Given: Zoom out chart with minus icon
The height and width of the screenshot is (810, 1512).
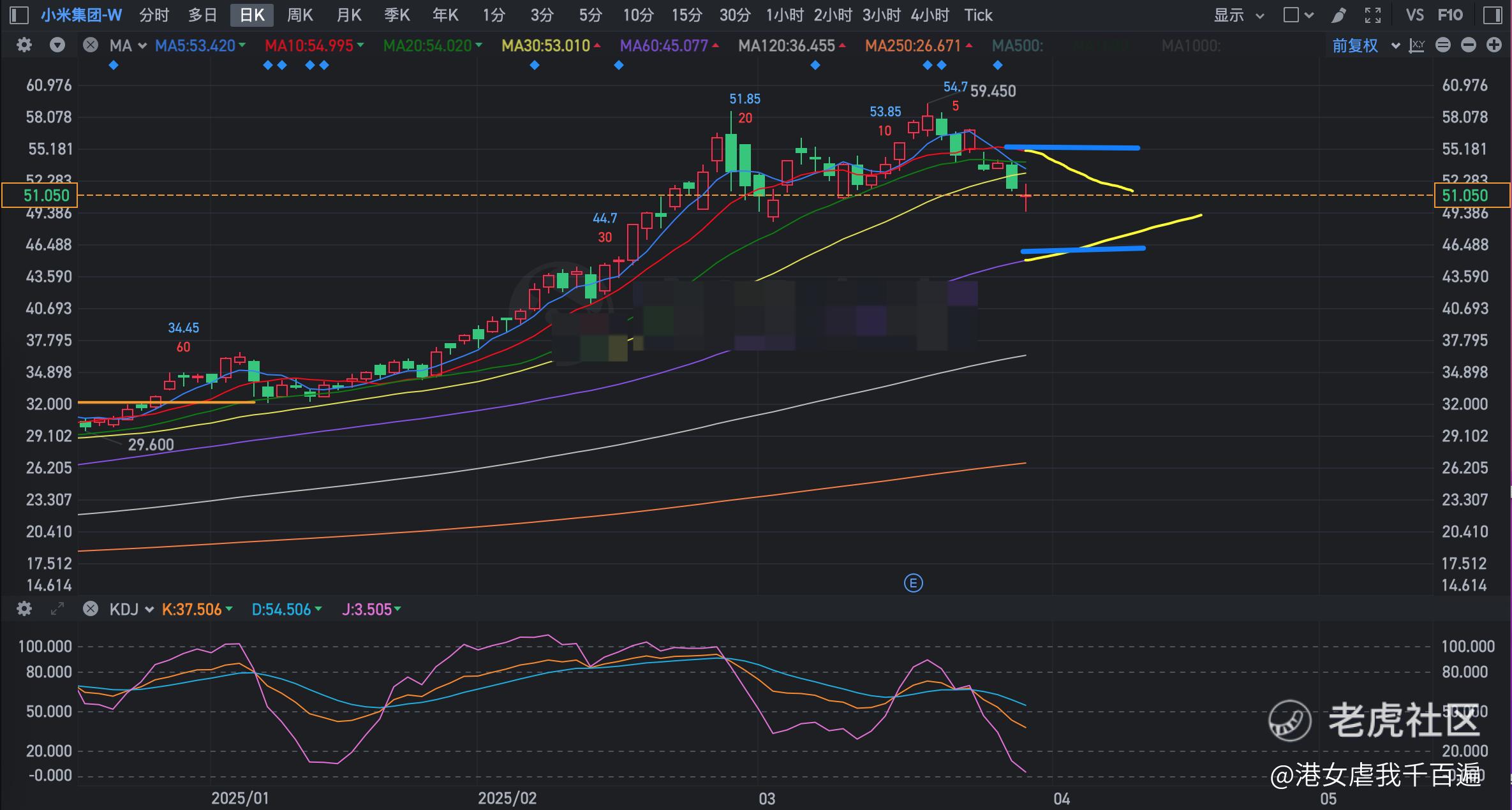Looking at the screenshot, I should [x=1469, y=45].
